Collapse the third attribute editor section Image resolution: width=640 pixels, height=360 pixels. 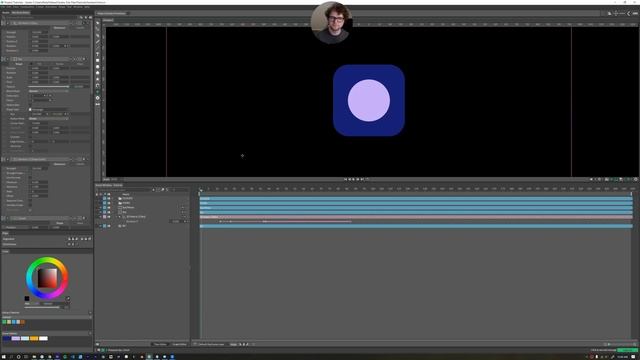(7, 159)
